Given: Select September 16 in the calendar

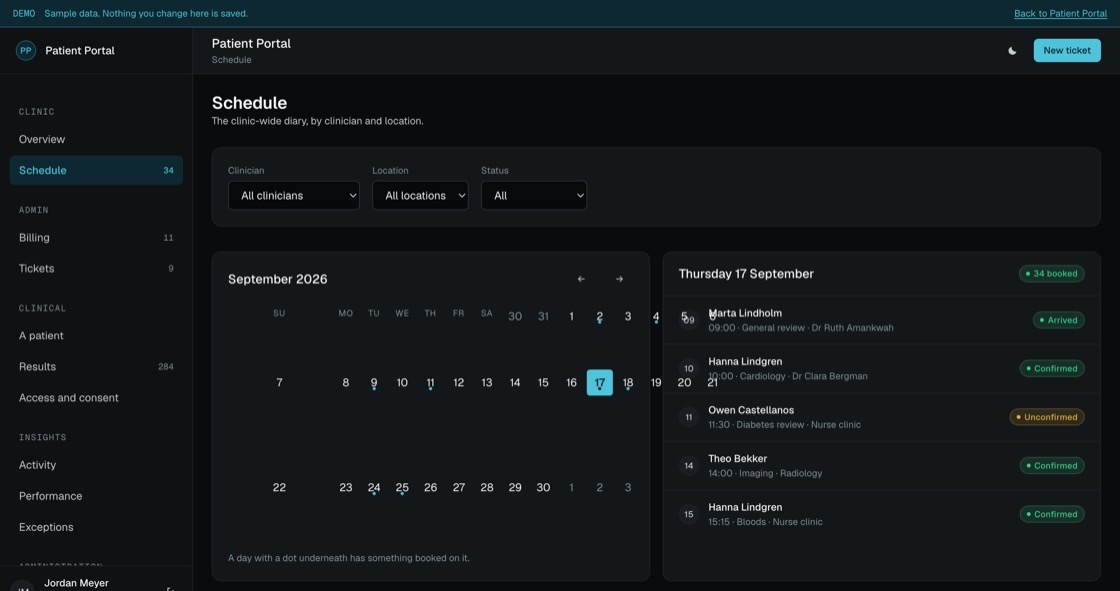Looking at the screenshot, I should [x=571, y=383].
